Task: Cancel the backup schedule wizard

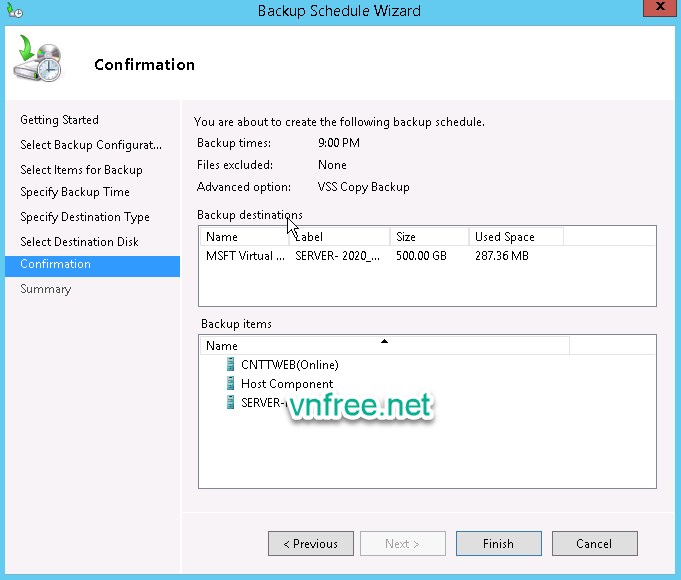Action: pyautogui.click(x=593, y=544)
